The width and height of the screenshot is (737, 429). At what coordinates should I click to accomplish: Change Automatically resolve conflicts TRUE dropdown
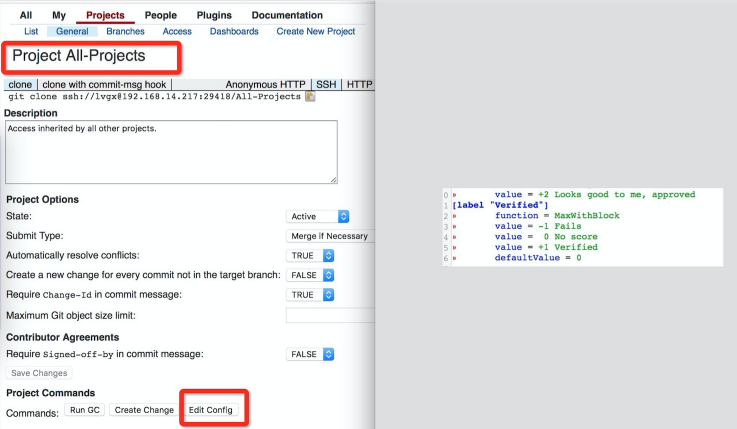pyautogui.click(x=310, y=256)
